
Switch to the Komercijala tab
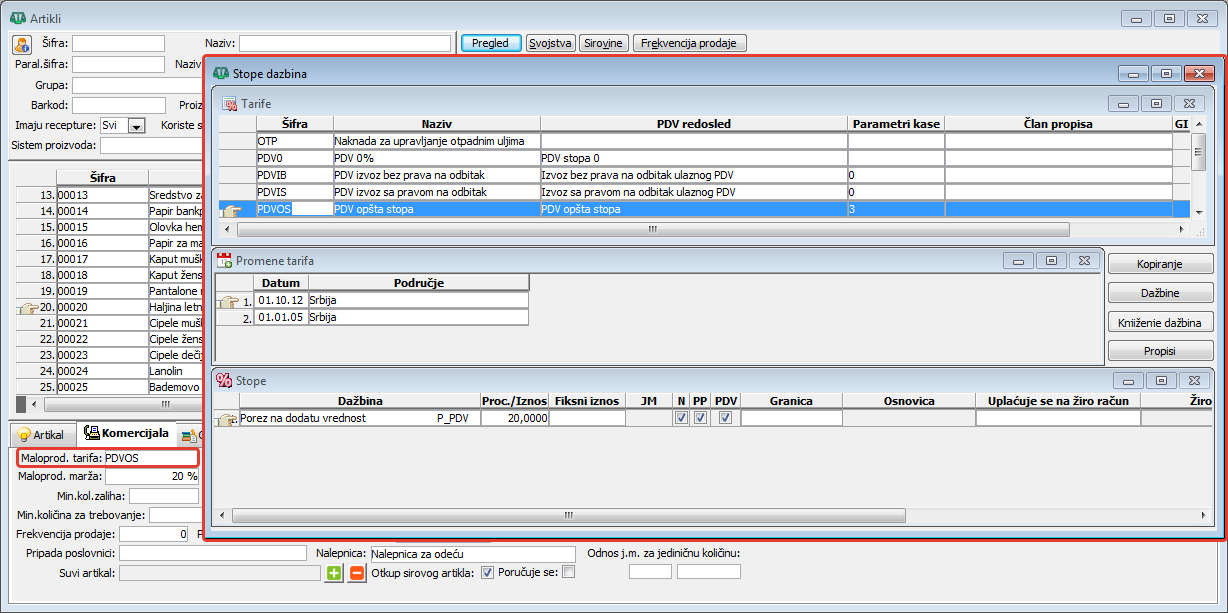click(126, 434)
